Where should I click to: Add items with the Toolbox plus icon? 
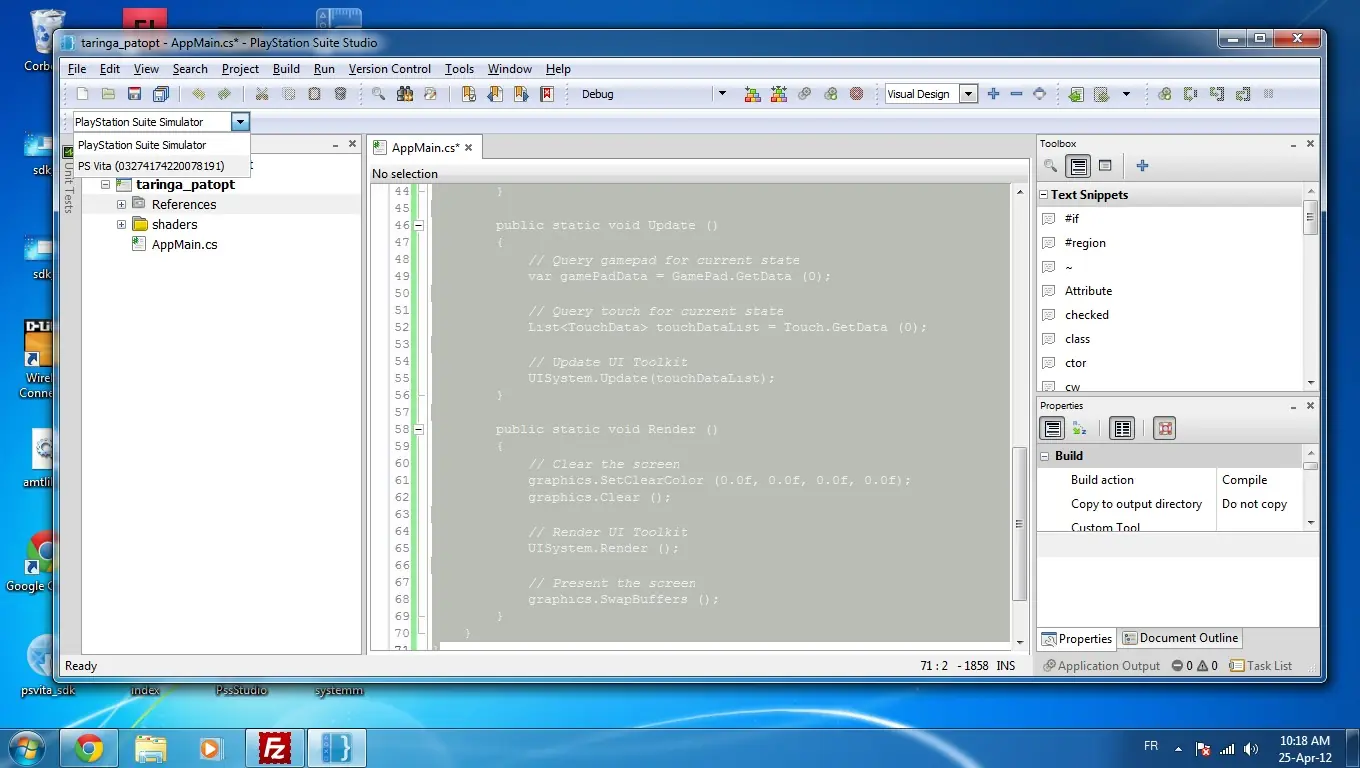coord(1142,166)
